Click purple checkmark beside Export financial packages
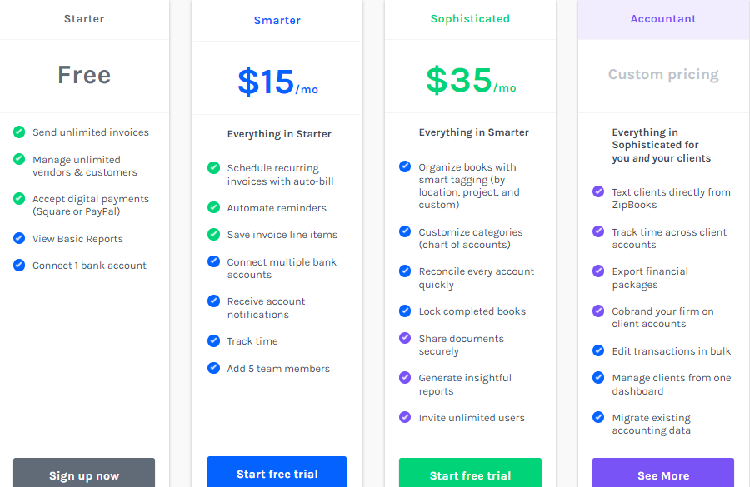 click(x=598, y=271)
